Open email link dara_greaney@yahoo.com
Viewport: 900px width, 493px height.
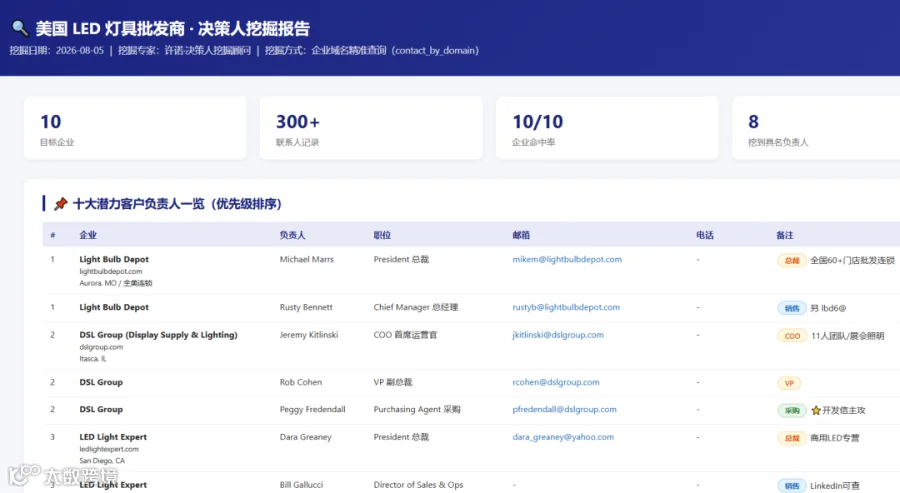click(x=562, y=437)
